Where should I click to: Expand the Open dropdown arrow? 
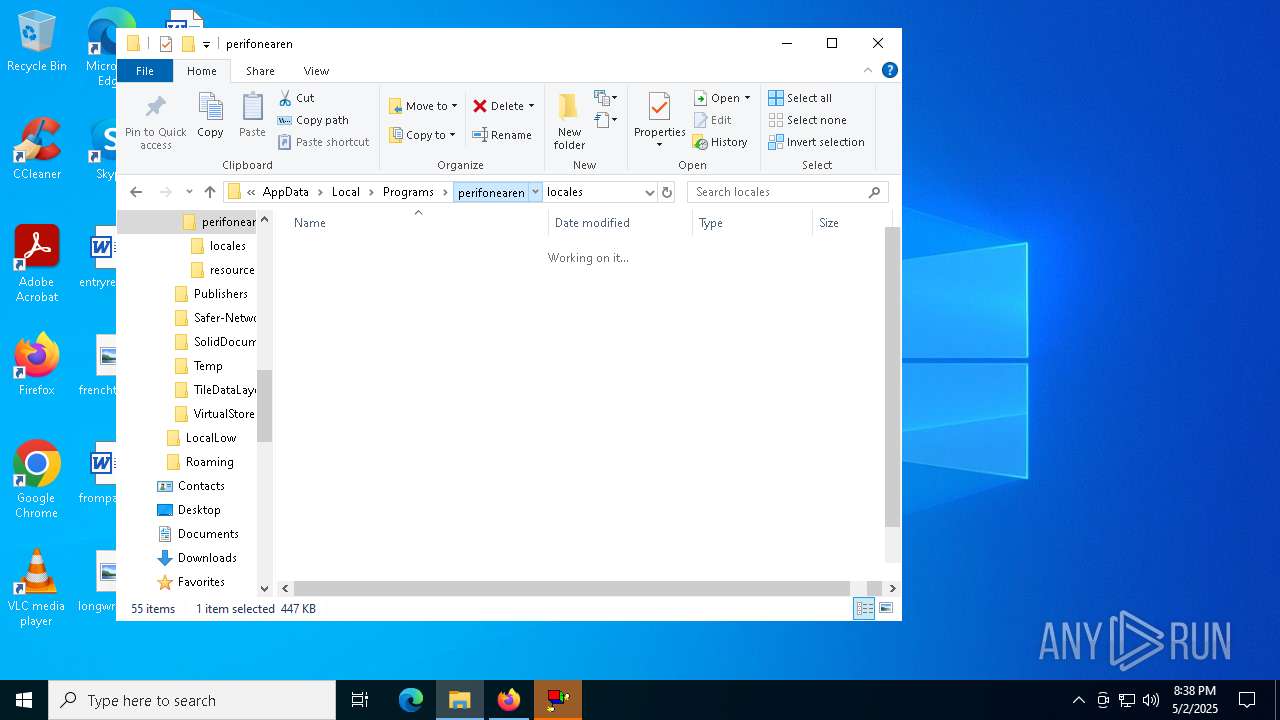point(747,98)
